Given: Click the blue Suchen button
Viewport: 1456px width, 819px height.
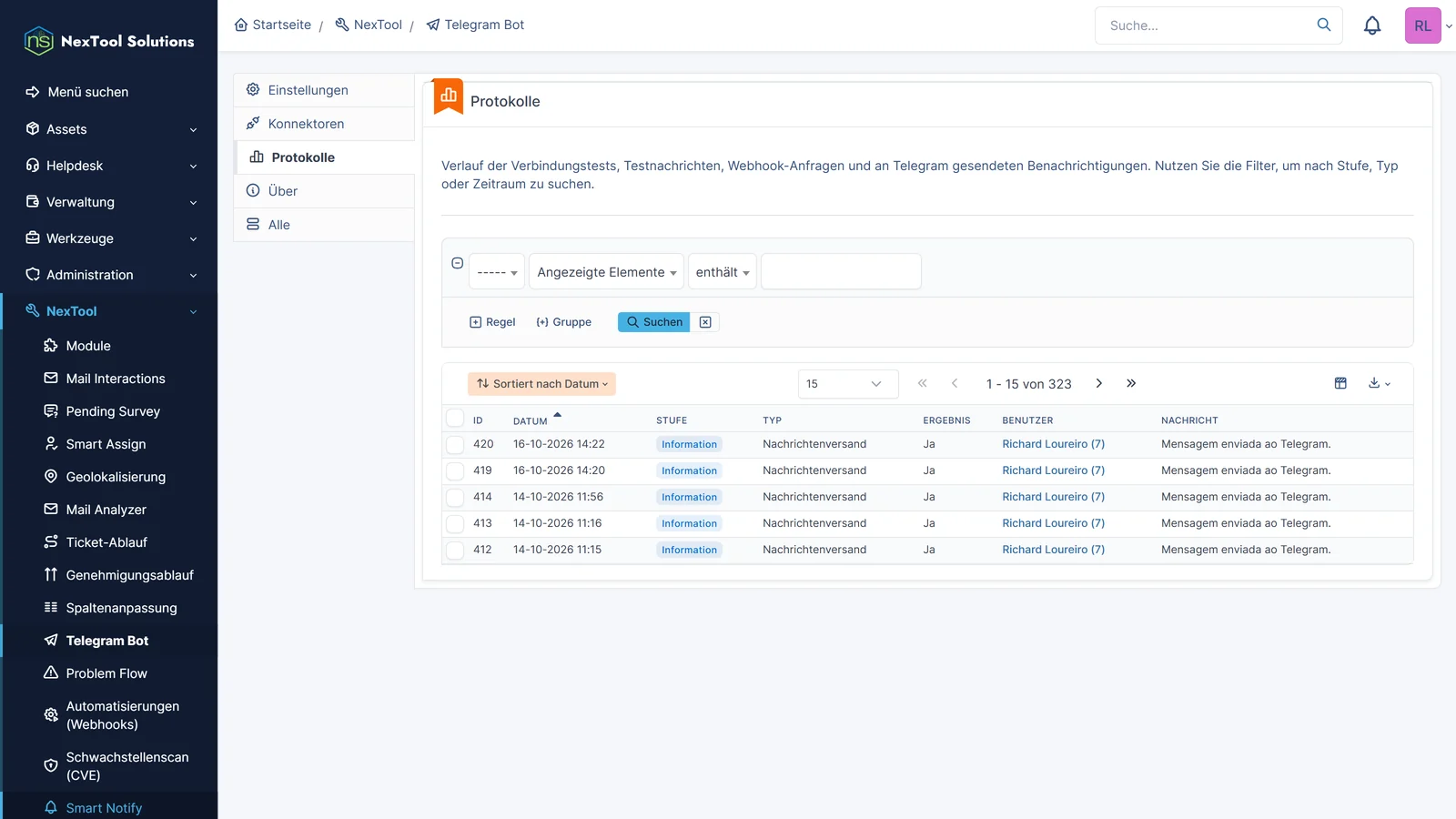Looking at the screenshot, I should point(653,322).
